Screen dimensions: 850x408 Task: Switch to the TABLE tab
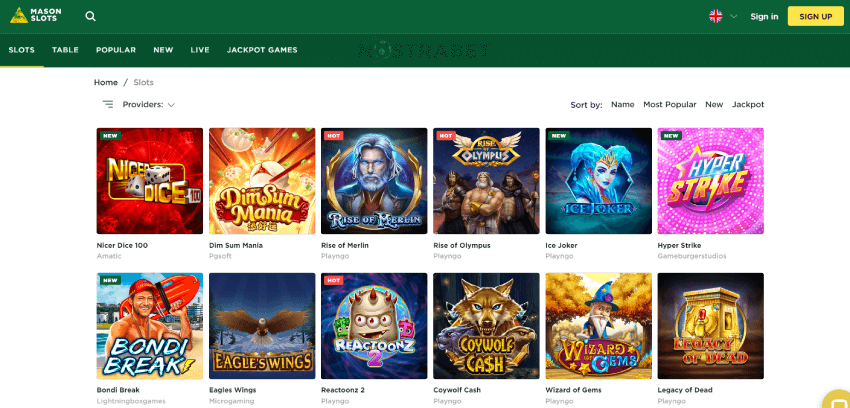pos(65,50)
